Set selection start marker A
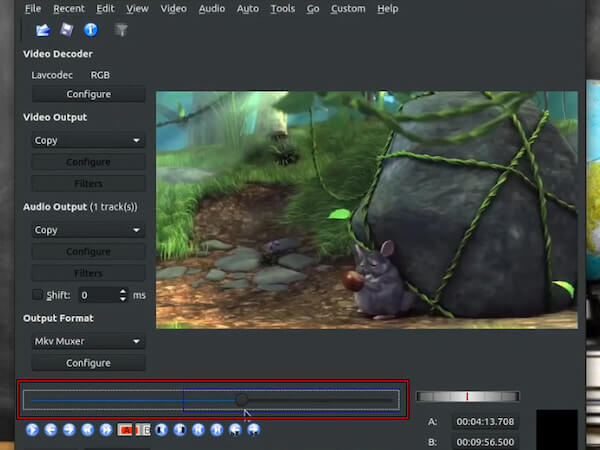Viewport: 600px width, 450px height. tap(125, 430)
